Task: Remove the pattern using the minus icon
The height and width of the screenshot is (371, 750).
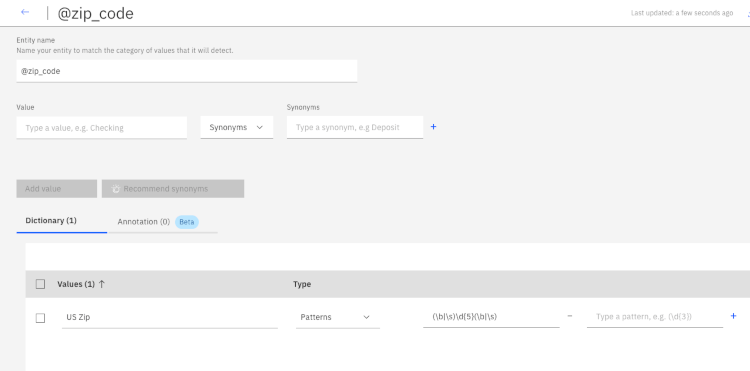Action: pos(570,316)
